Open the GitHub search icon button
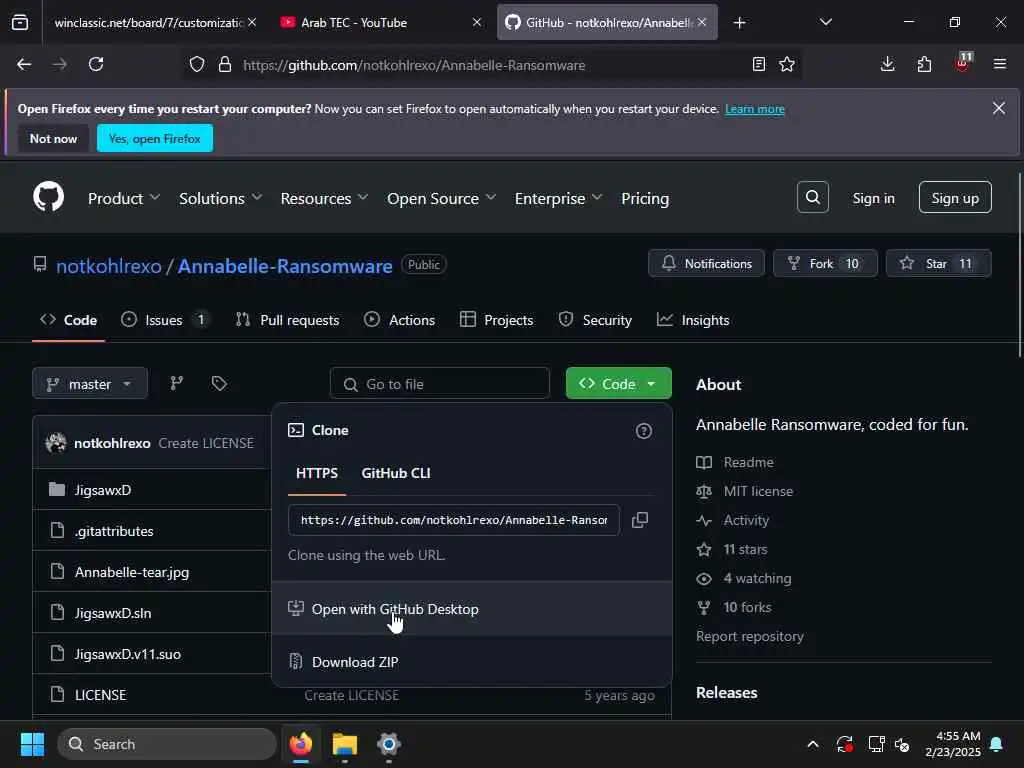The image size is (1024, 768). click(812, 197)
